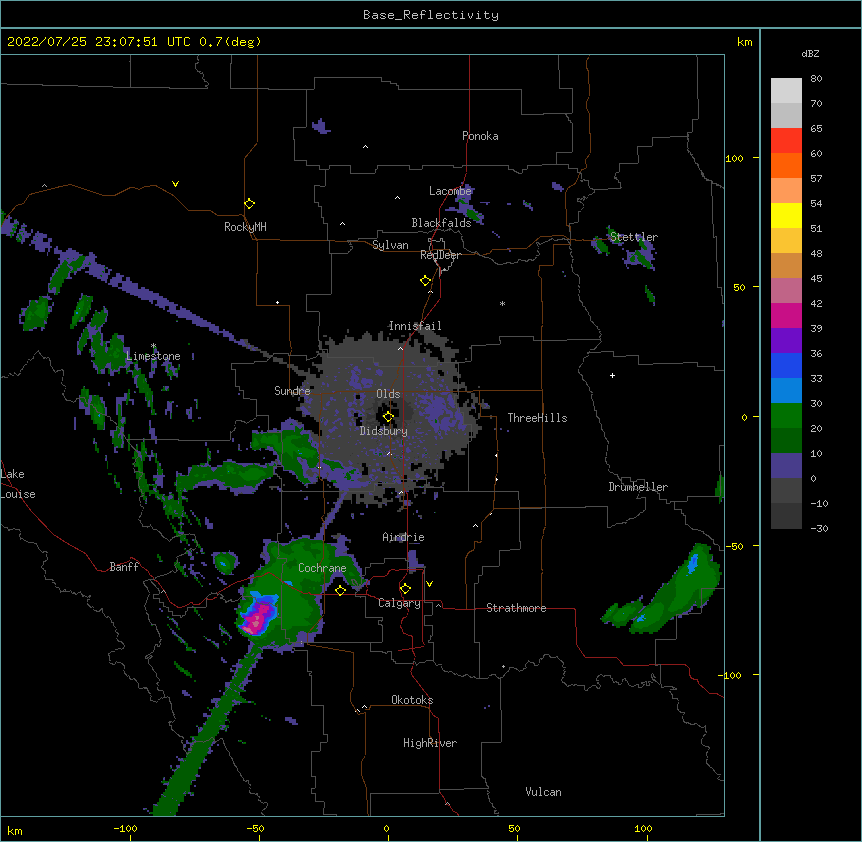Image resolution: width=862 pixels, height=842 pixels.
Task: Click the magenta storm core southwest of Cochrane
Action: (x=257, y=617)
